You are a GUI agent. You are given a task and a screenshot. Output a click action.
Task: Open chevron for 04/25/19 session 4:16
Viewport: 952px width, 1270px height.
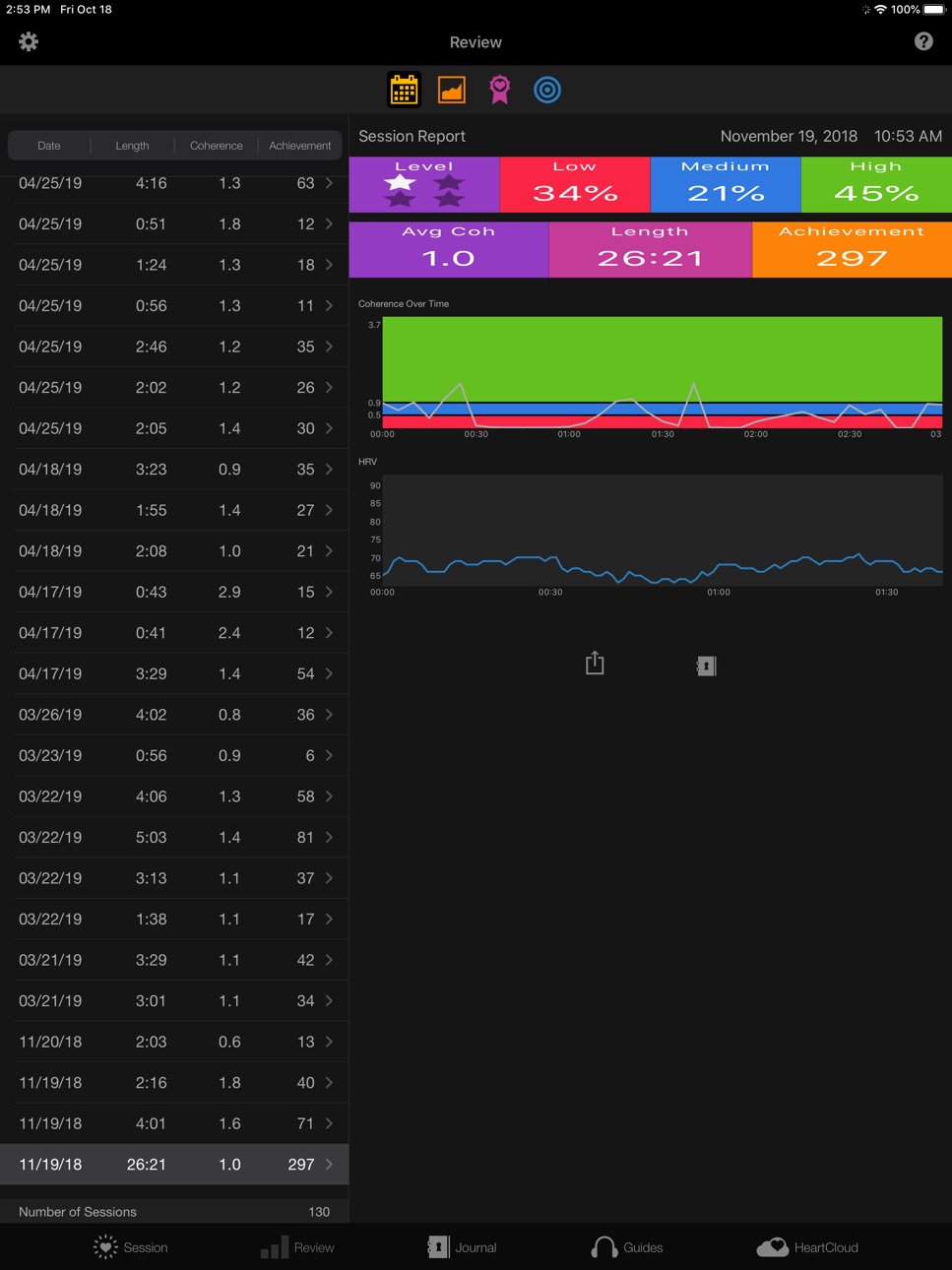click(x=329, y=183)
